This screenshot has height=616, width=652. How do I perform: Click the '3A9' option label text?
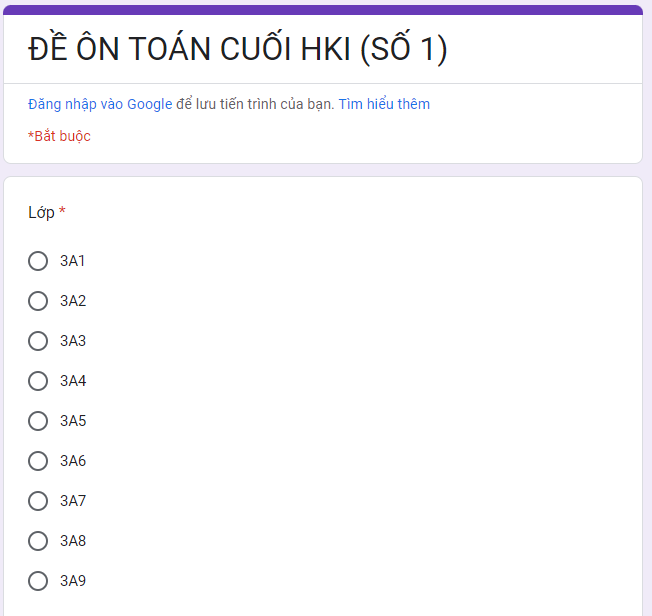pyautogui.click(x=73, y=581)
